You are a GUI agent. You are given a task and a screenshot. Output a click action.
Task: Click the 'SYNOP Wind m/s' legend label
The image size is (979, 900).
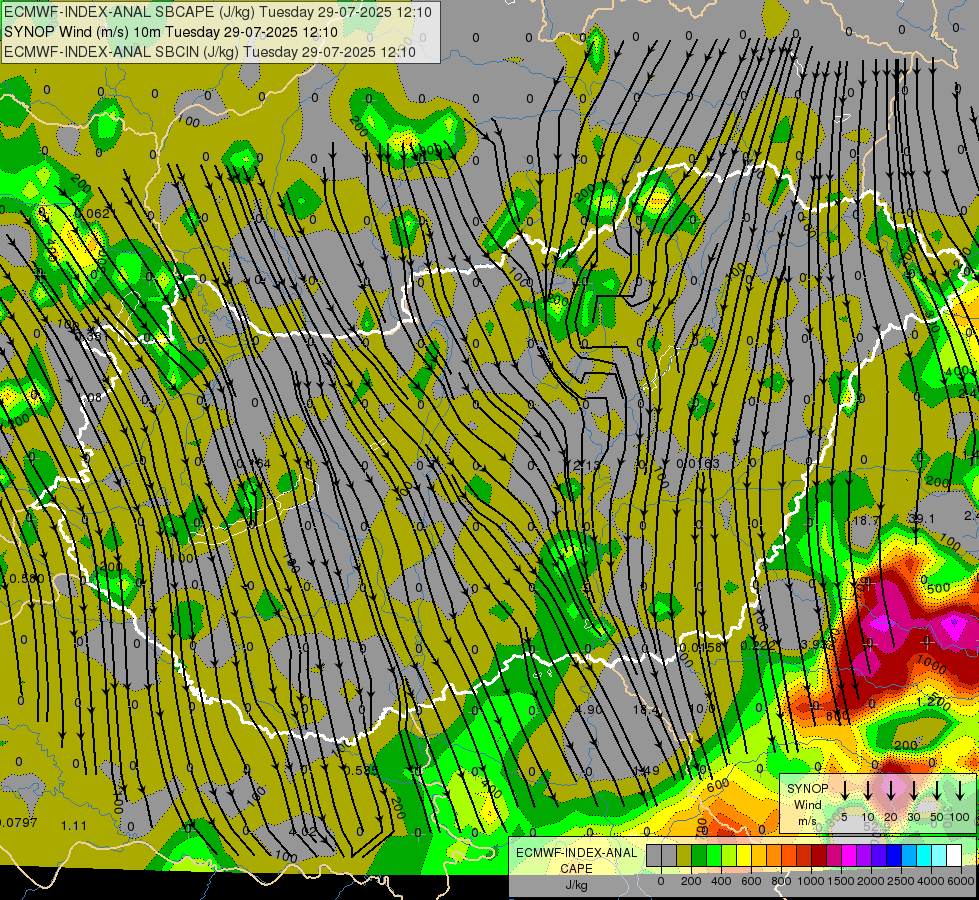tap(807, 804)
